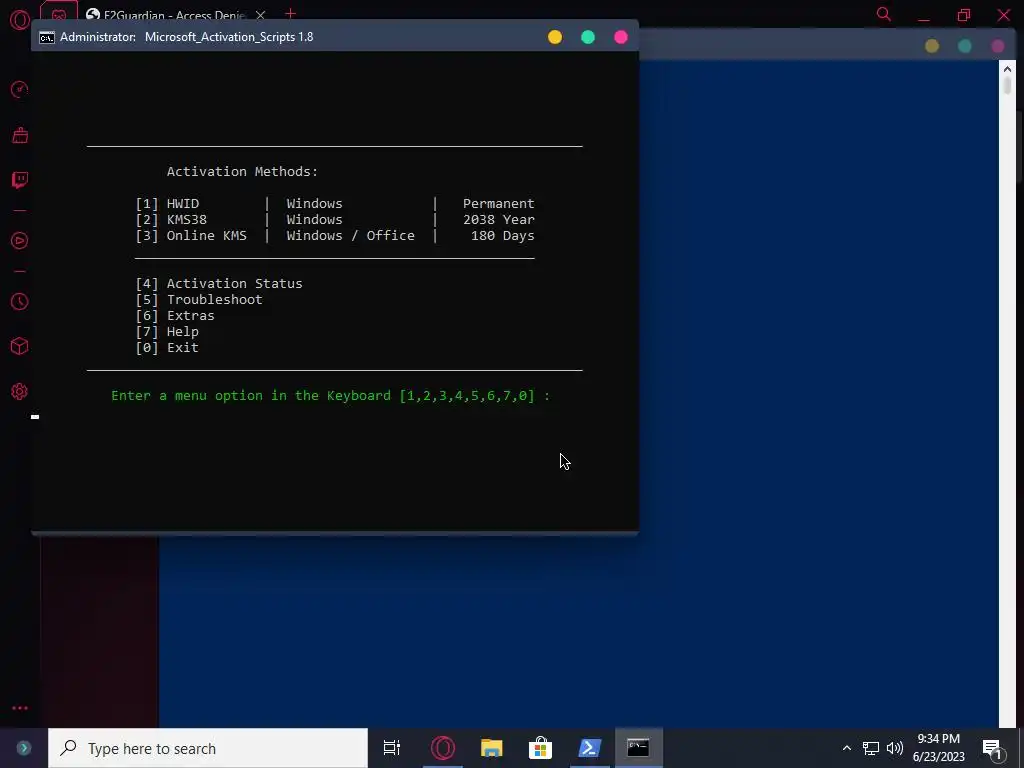Click the pink close button of Activation Scripts window
This screenshot has width=1024, height=768.
[621, 37]
